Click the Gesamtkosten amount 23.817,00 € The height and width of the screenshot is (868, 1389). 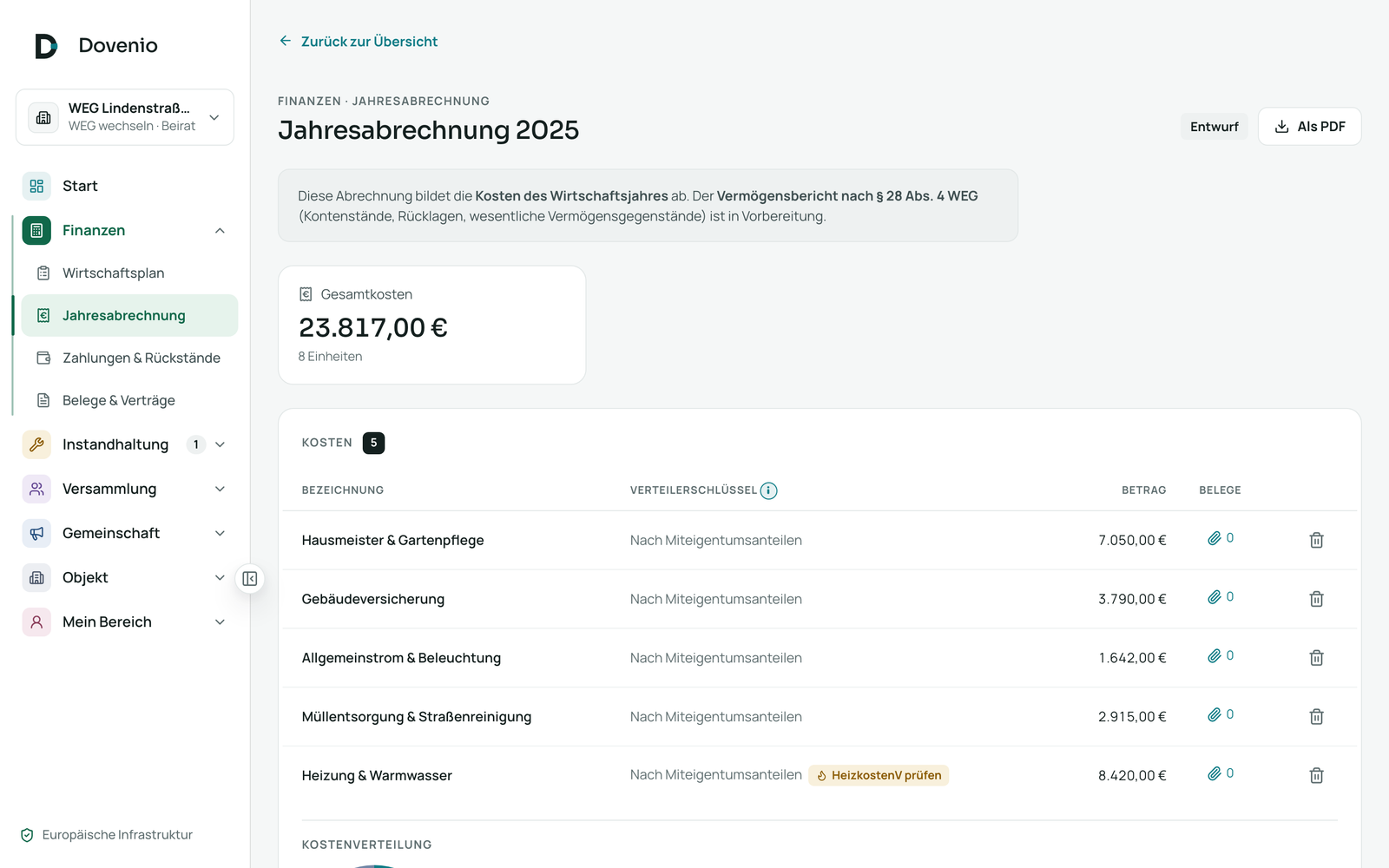(373, 327)
